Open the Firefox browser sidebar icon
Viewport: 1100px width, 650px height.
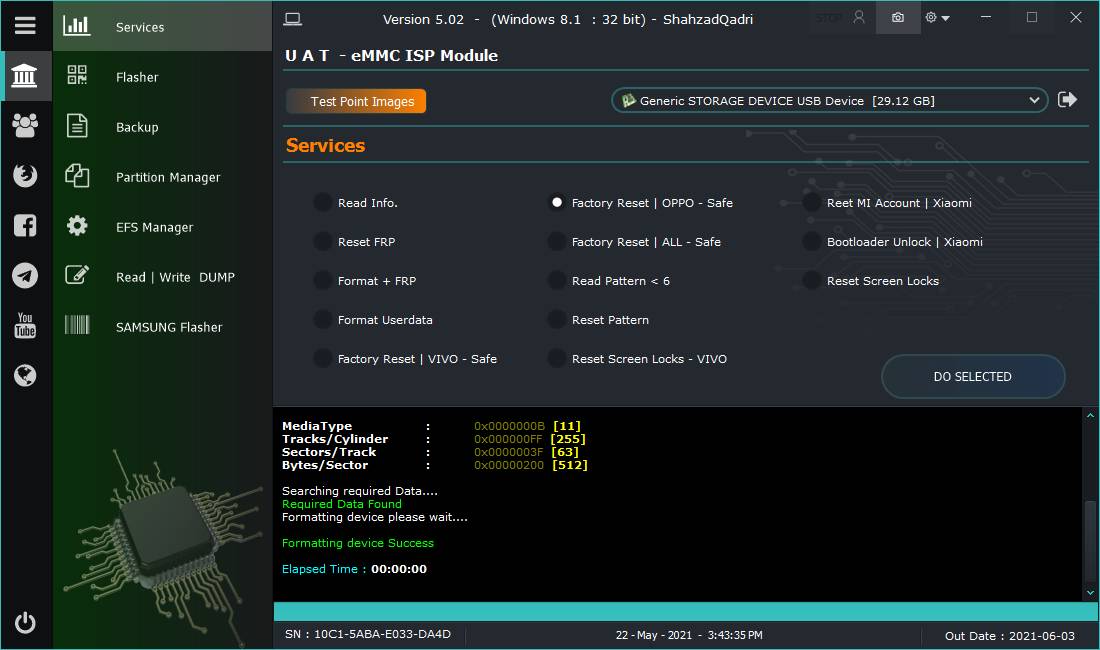[25, 175]
